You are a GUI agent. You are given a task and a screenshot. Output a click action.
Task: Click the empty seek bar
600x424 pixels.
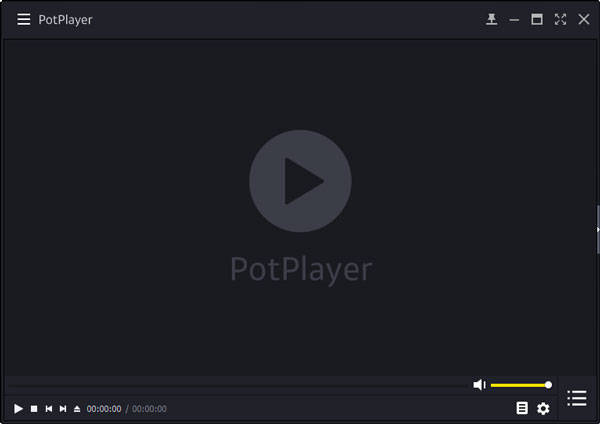(x=239, y=385)
